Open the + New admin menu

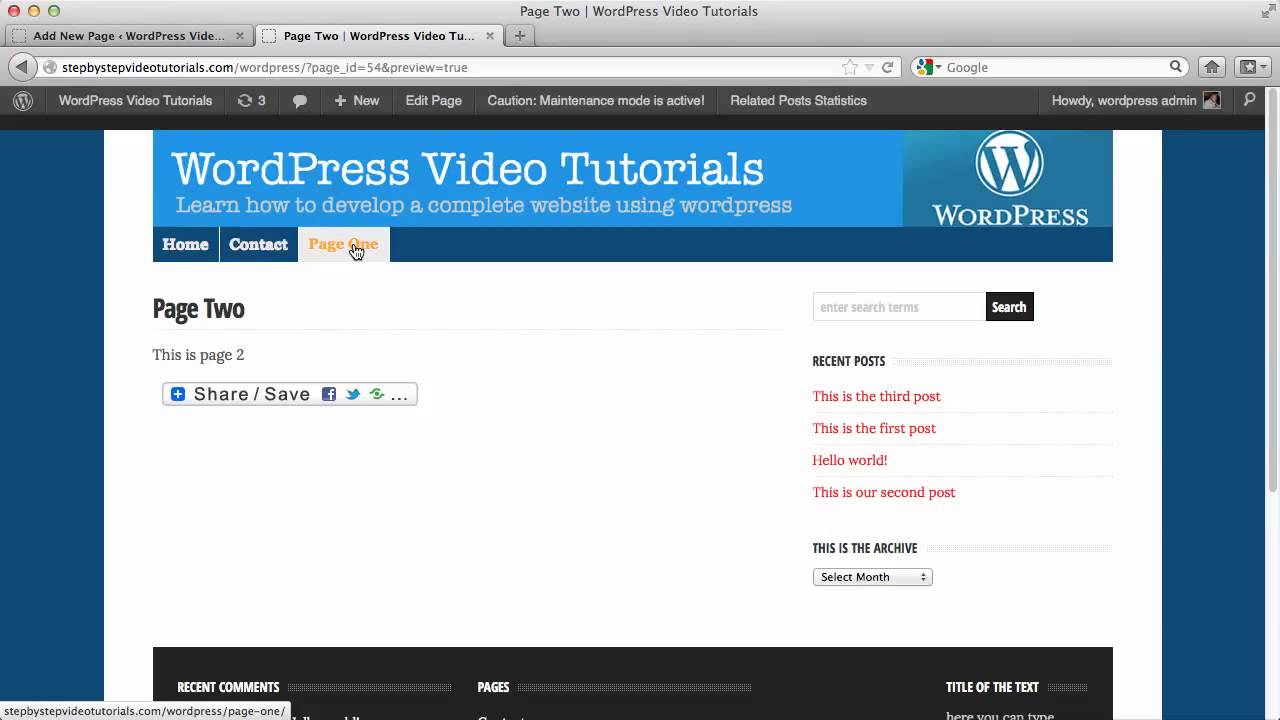357,100
